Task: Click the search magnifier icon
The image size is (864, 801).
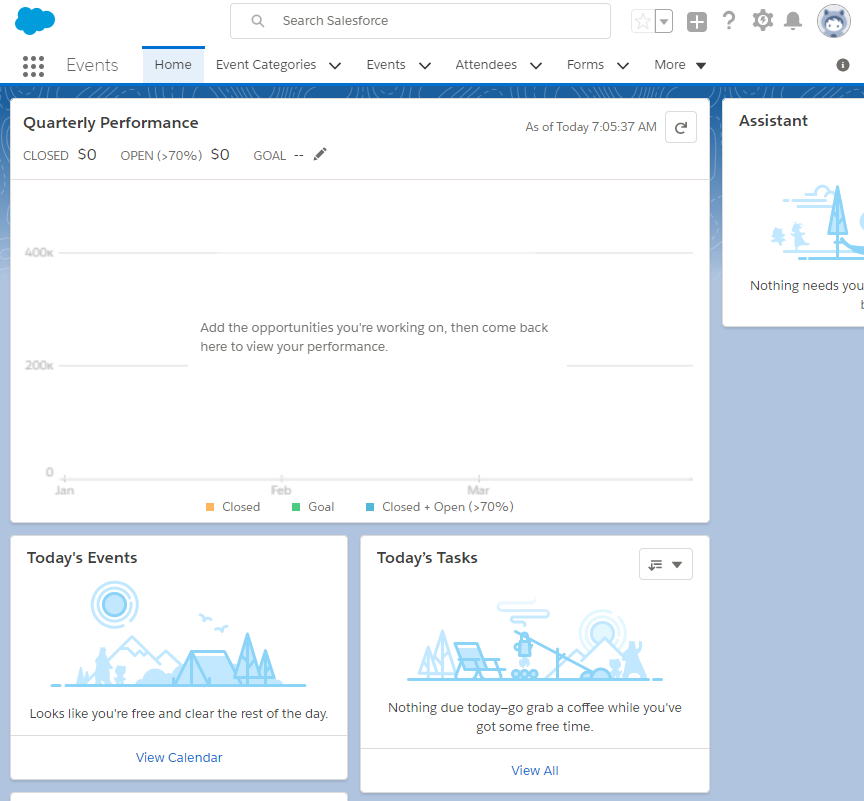Action: [x=257, y=21]
